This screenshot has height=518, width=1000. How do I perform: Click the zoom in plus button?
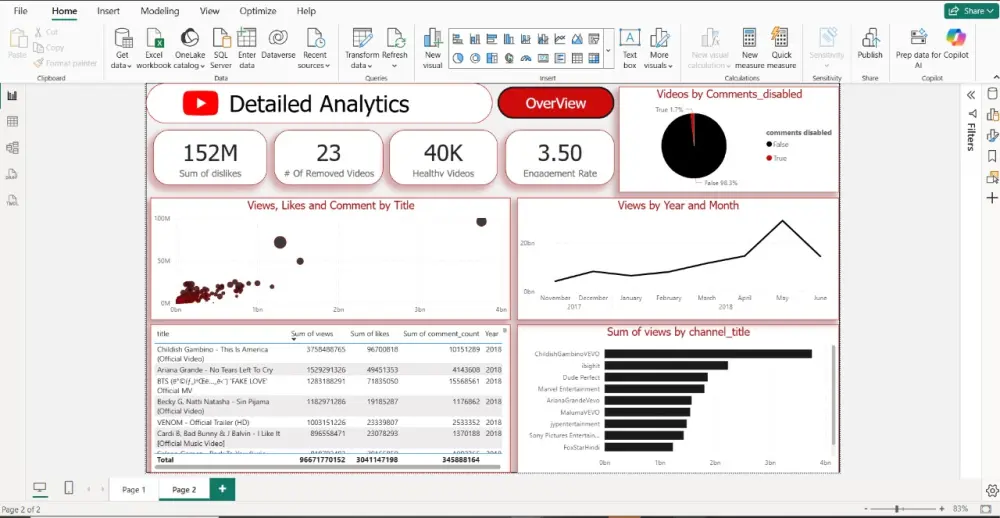944,509
